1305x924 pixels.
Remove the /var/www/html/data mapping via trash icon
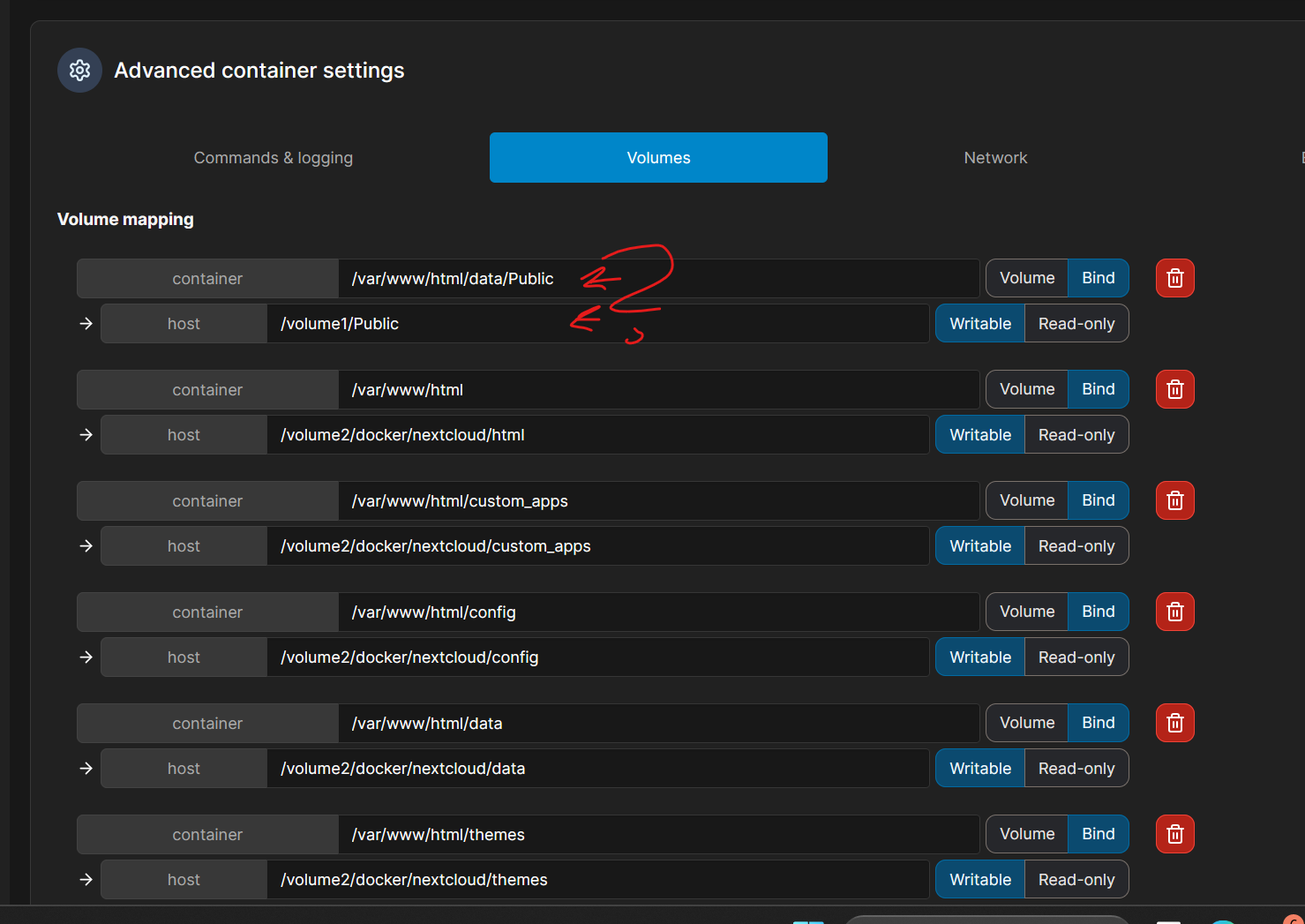tap(1174, 723)
